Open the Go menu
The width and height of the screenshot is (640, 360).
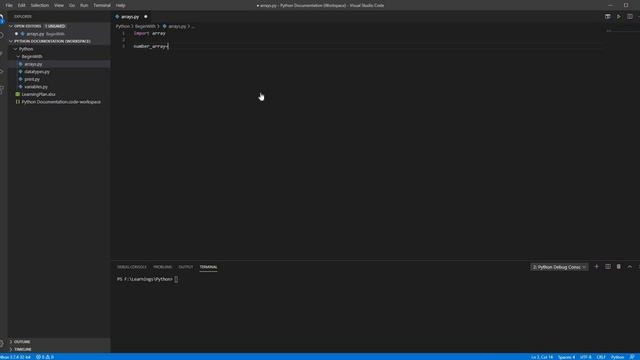[x=72, y=5]
